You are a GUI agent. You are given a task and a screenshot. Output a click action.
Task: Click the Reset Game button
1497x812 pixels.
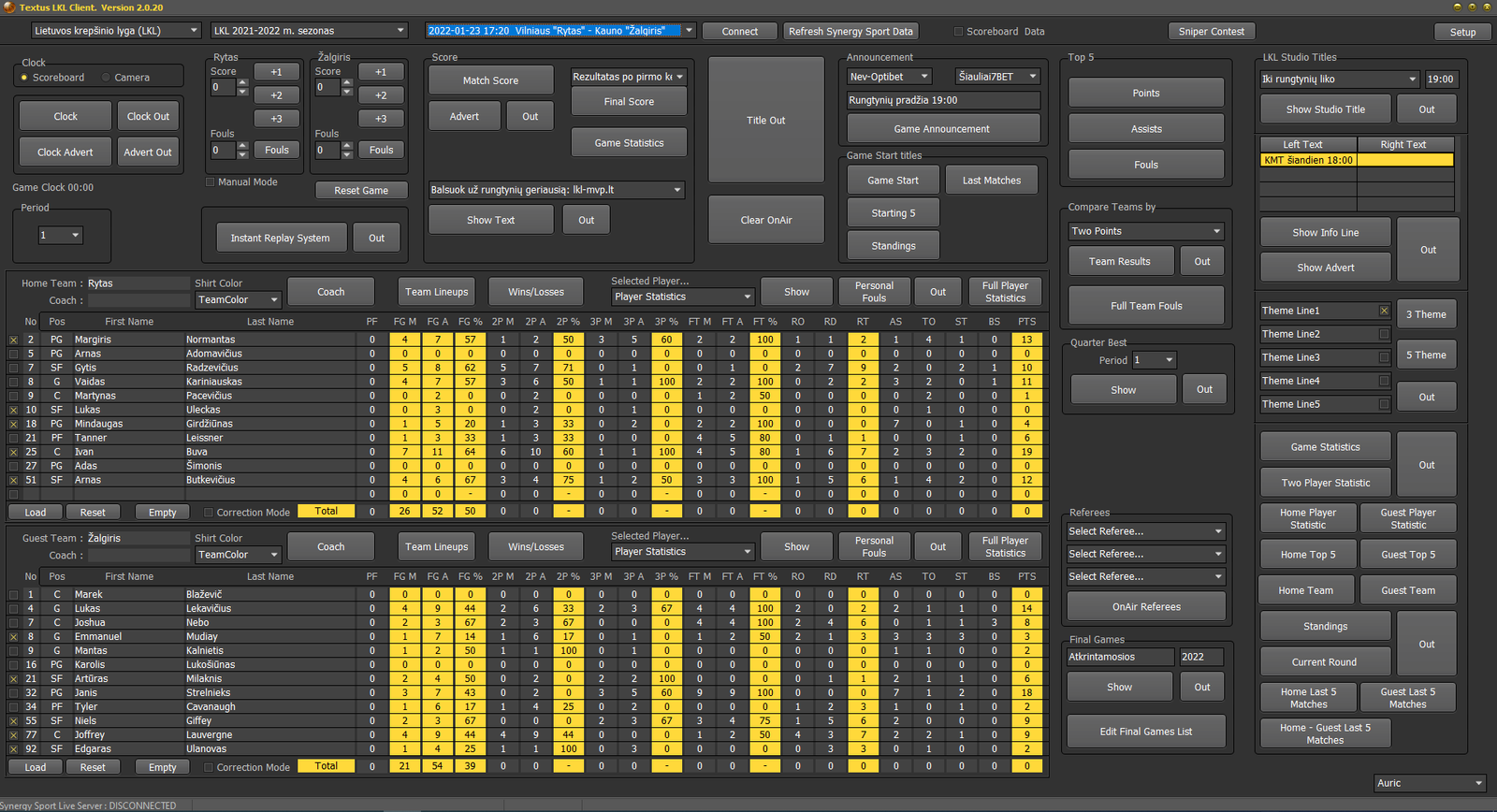coord(361,190)
